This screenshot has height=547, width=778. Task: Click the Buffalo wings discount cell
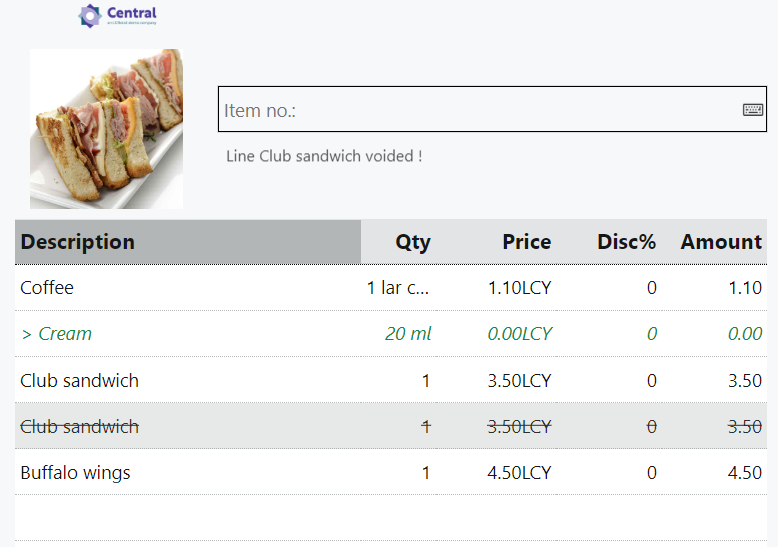pos(651,473)
